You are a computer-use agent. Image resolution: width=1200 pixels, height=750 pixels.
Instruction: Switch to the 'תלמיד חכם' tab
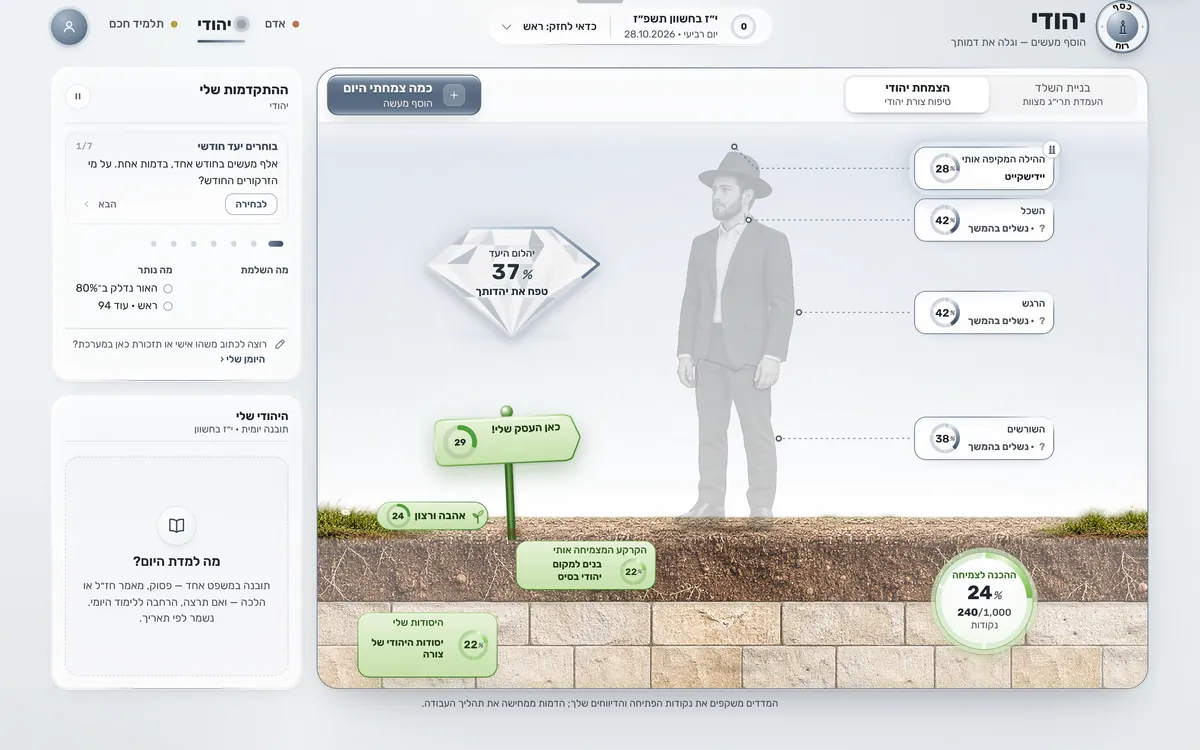pyautogui.click(x=144, y=24)
